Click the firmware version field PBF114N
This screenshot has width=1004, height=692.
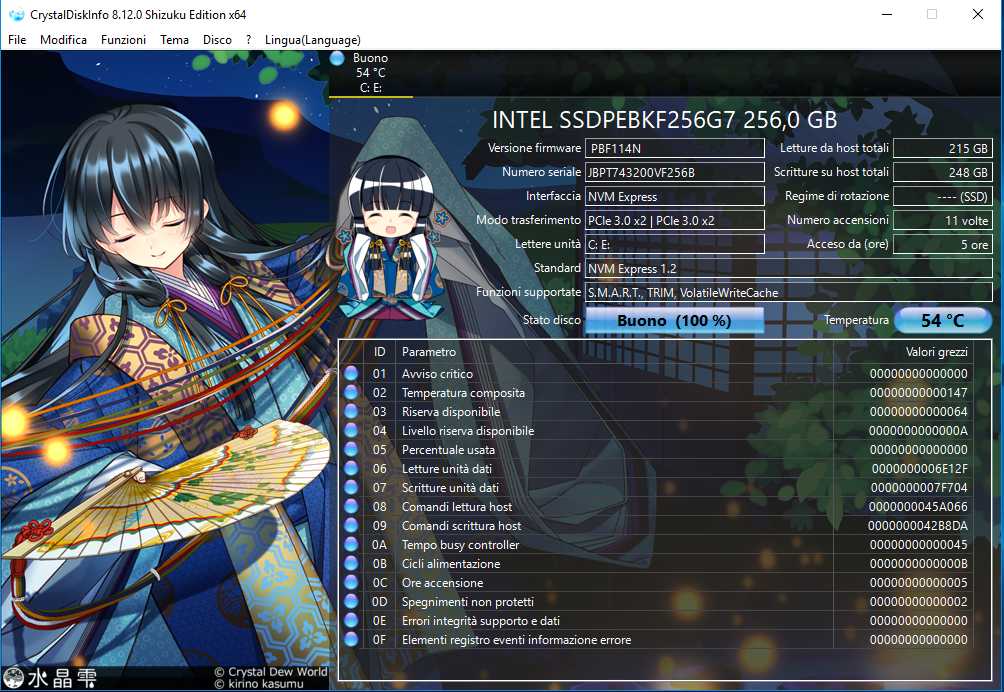(x=675, y=149)
